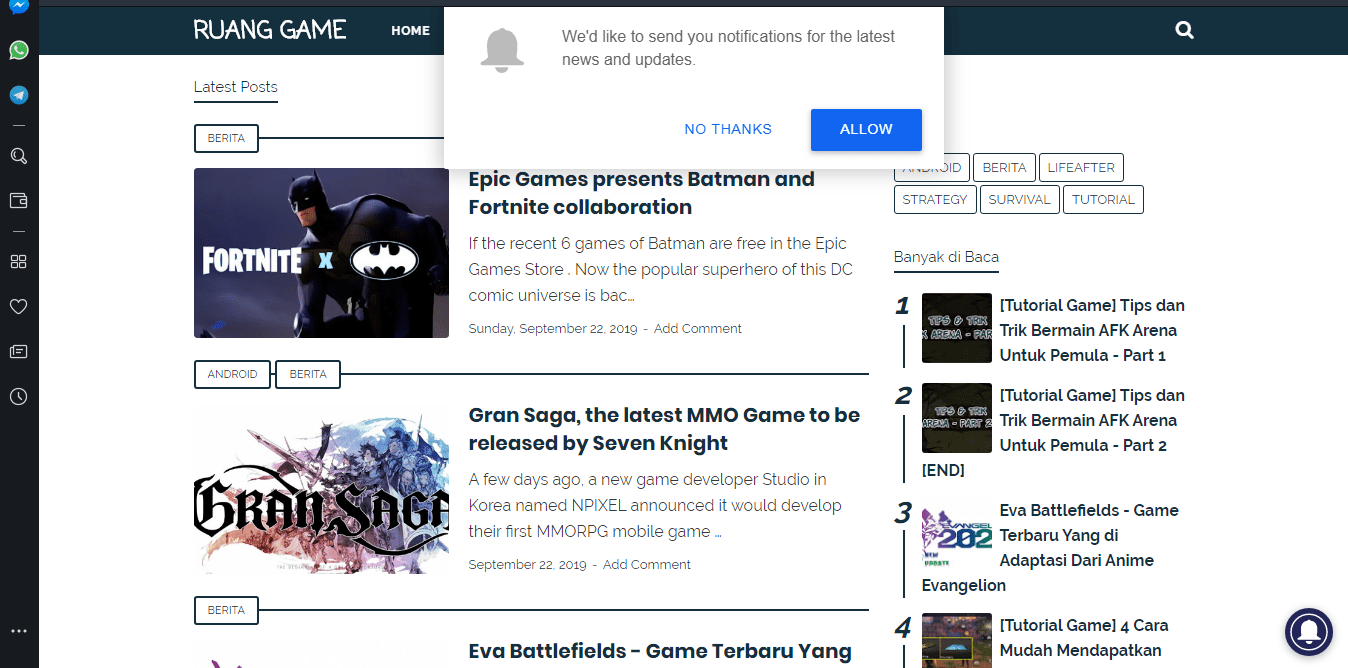
Task: Click Add Comment on Gran Saga post
Action: (647, 564)
